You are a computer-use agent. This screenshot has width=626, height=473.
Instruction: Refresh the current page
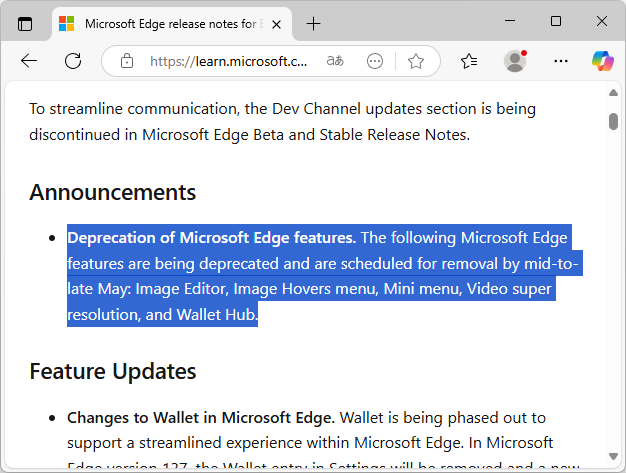coord(73,61)
